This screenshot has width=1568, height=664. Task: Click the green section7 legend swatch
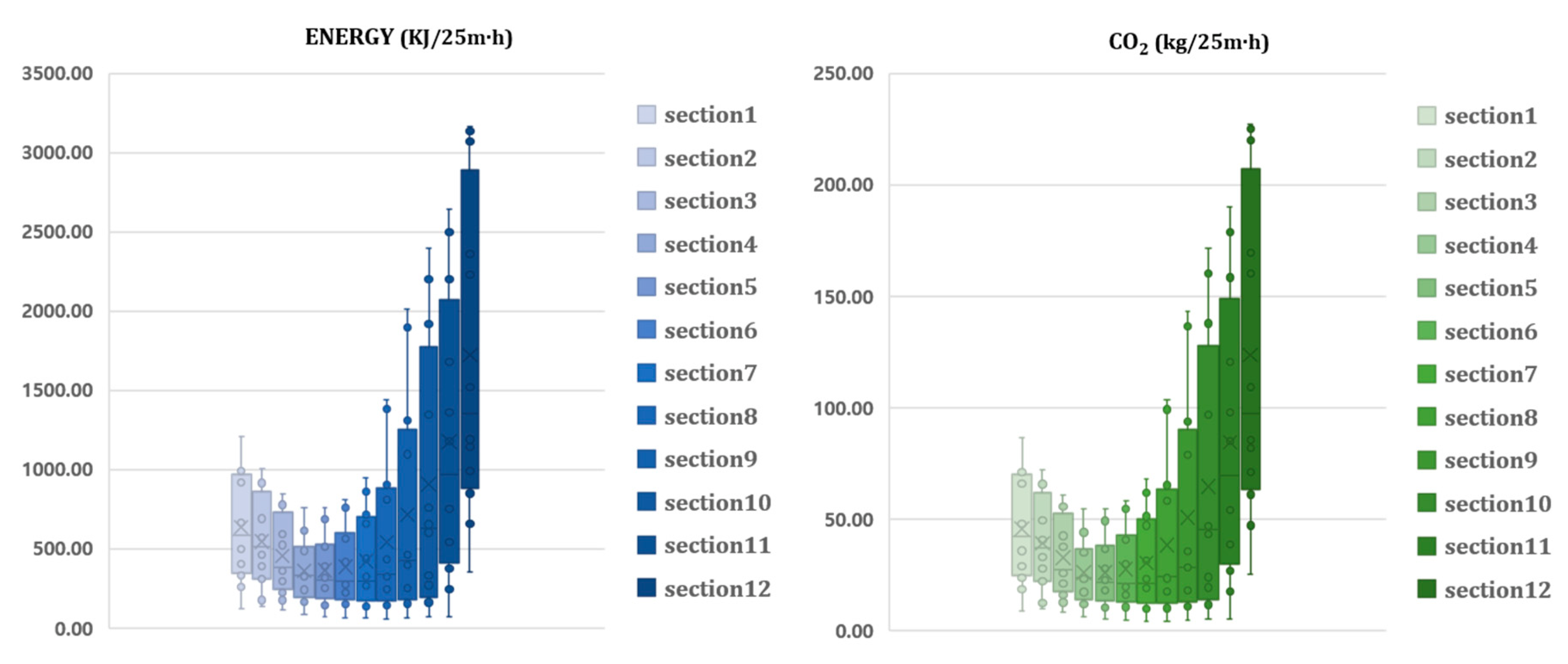(1426, 374)
